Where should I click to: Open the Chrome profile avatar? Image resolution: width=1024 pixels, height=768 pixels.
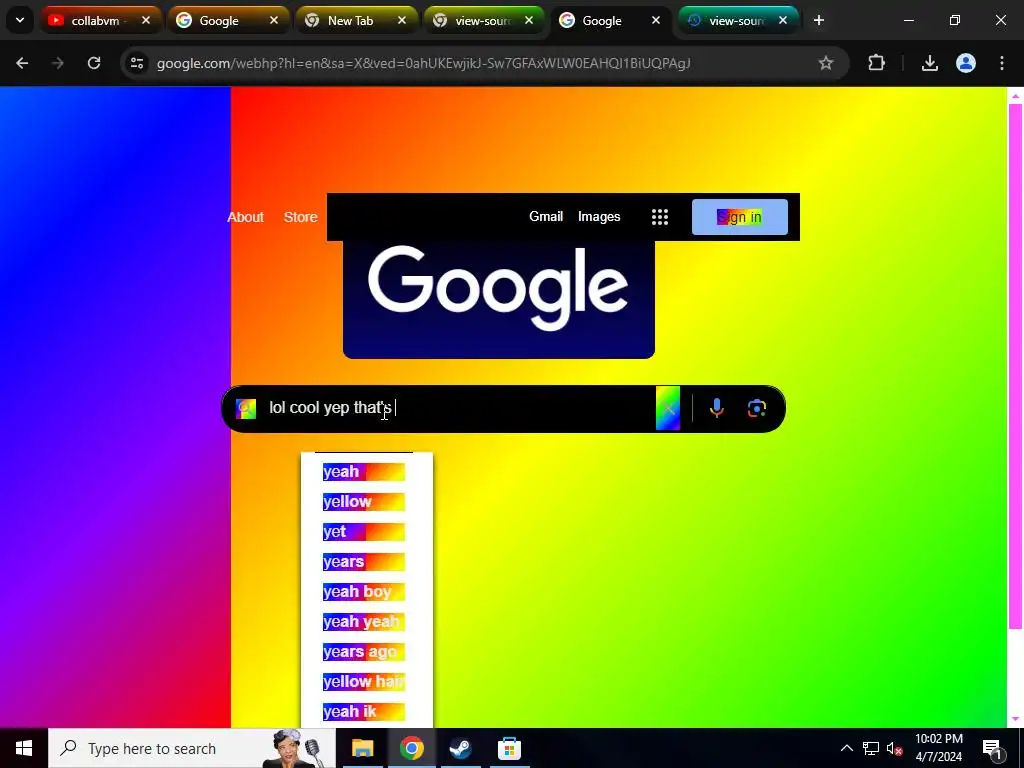click(966, 63)
